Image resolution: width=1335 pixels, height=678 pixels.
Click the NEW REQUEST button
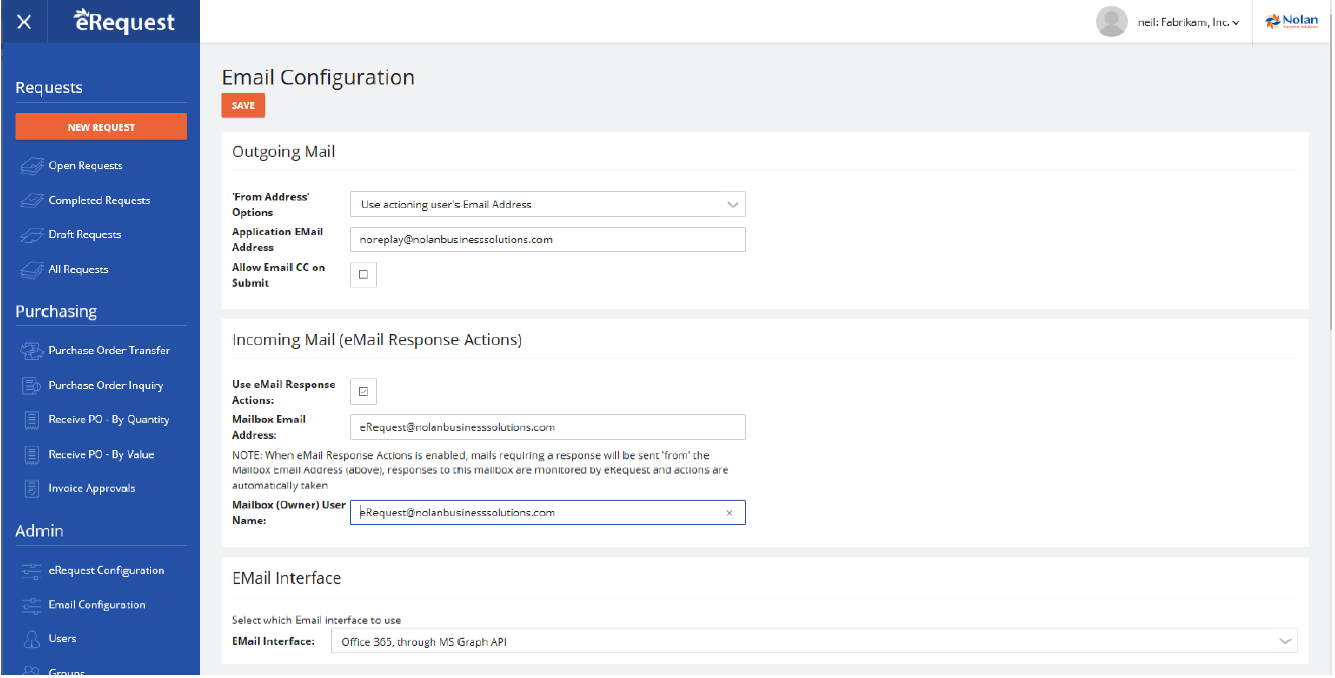tap(101, 127)
